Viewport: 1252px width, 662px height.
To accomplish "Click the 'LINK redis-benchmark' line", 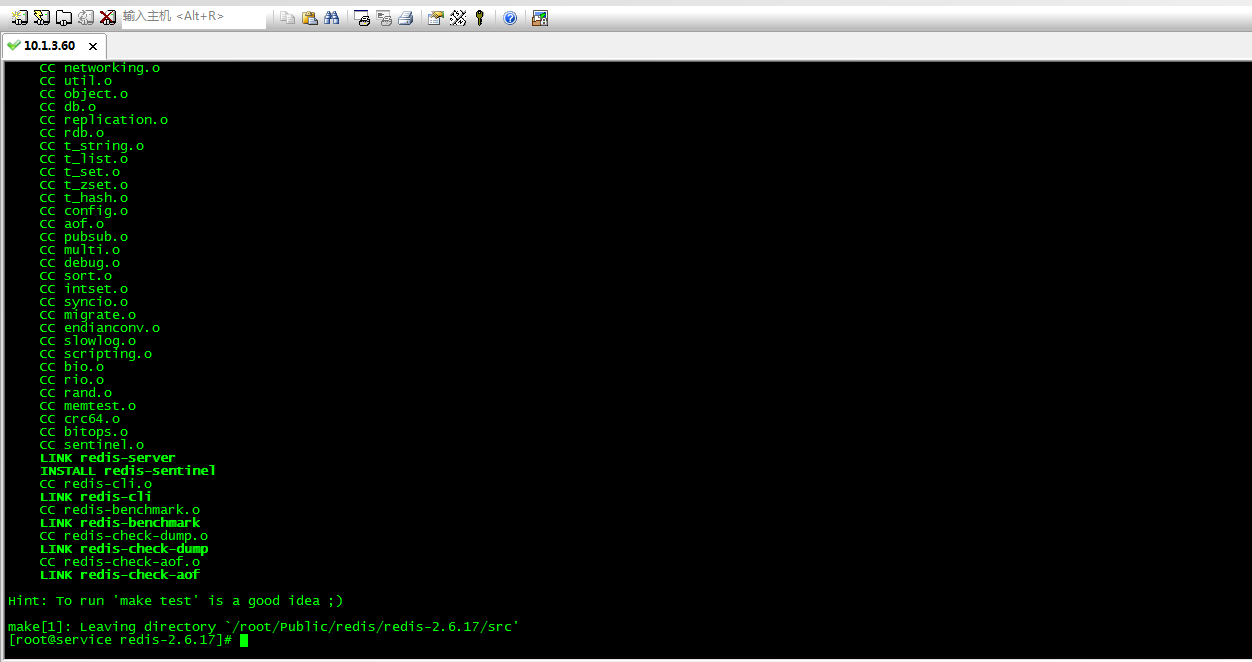I will tap(120, 523).
